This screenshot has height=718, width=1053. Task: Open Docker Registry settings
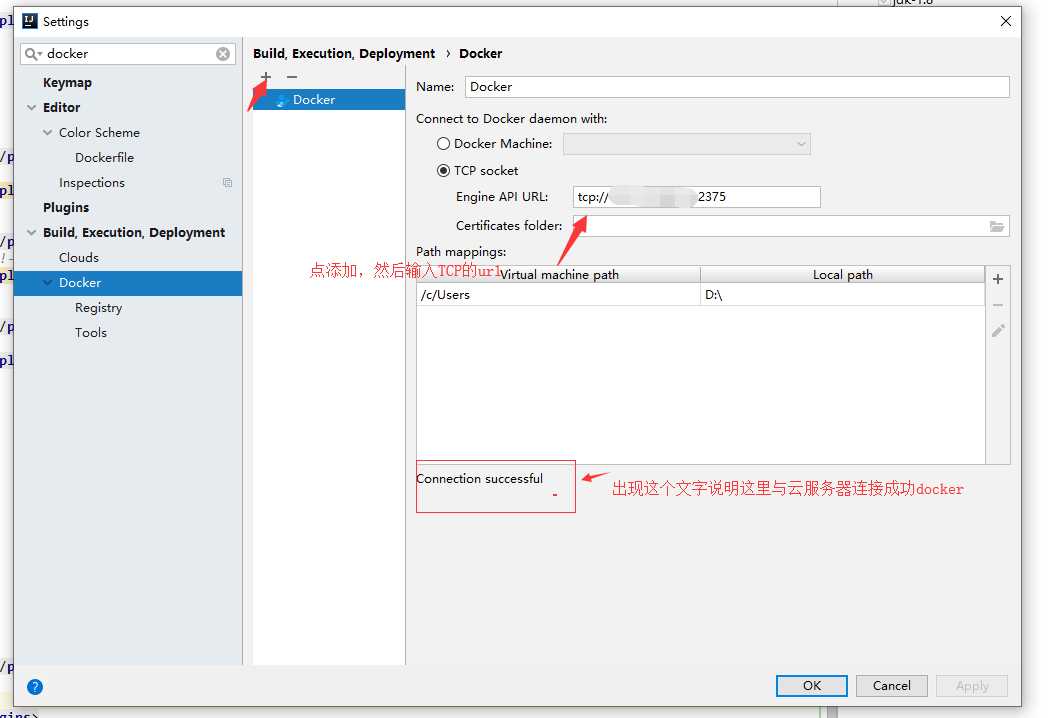(x=98, y=308)
